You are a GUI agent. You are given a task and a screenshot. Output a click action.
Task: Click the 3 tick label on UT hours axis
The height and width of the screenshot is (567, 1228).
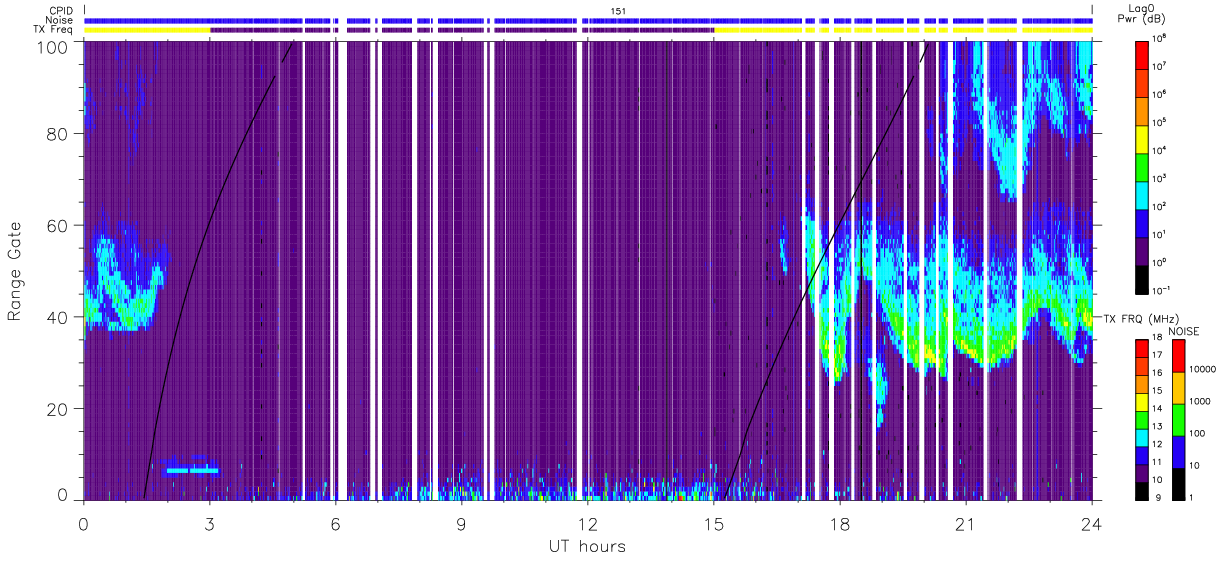coord(209,524)
